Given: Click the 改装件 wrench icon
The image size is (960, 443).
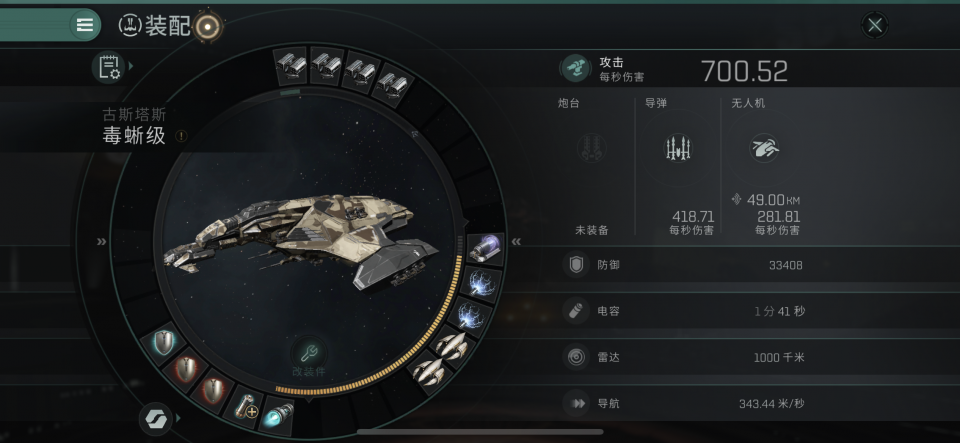Looking at the screenshot, I should click(309, 352).
